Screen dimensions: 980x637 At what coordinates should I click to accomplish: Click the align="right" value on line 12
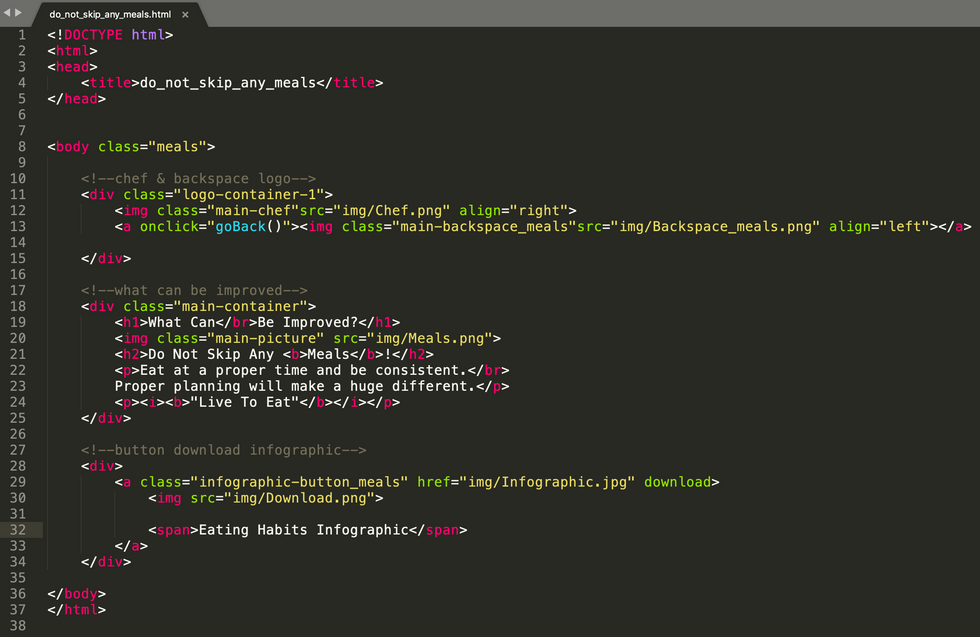point(539,211)
